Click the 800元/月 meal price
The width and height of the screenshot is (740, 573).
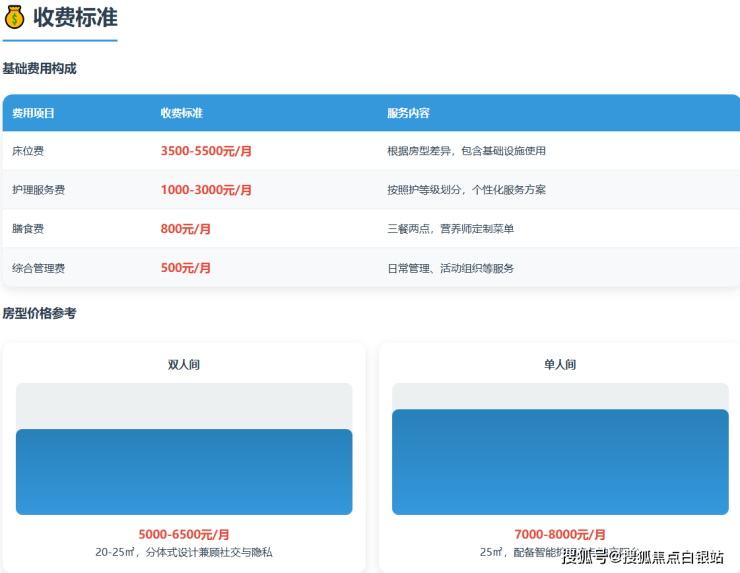click(186, 229)
